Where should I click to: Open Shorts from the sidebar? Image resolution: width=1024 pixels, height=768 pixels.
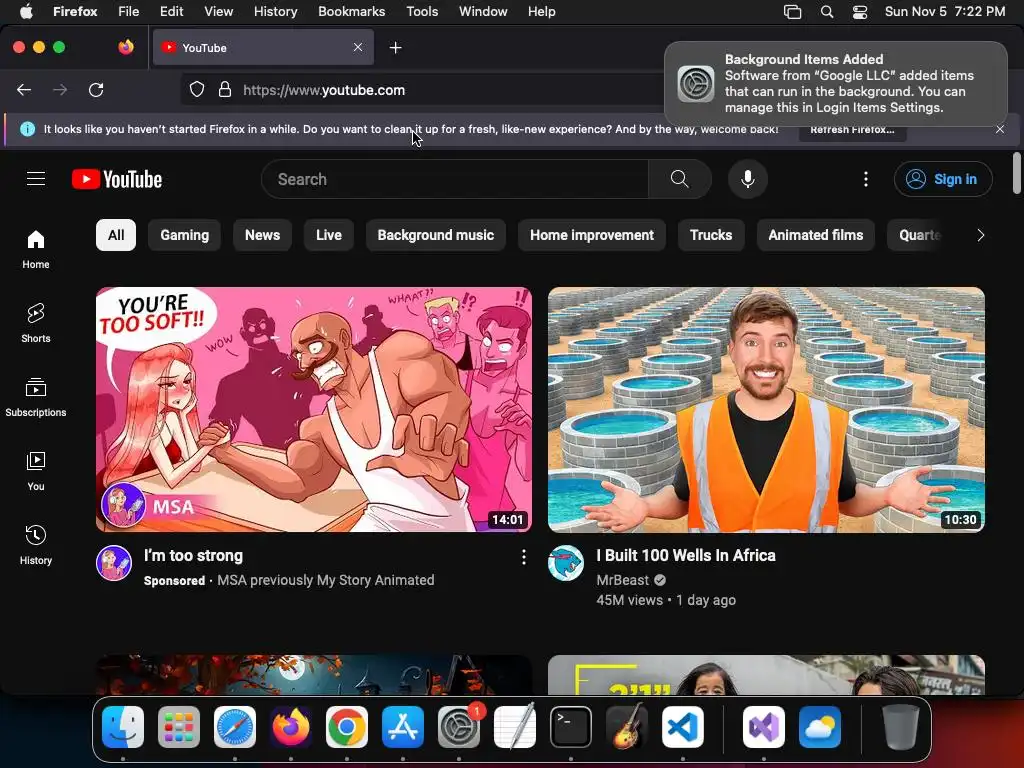tap(36, 323)
